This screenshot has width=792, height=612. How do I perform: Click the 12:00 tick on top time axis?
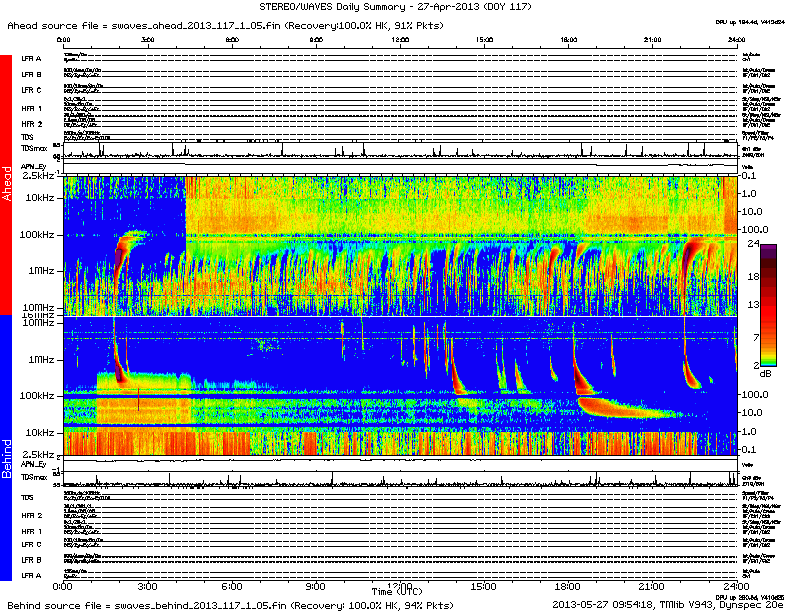401,40
